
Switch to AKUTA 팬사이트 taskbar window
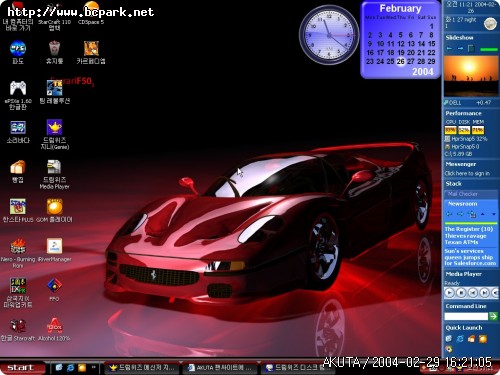[220, 368]
